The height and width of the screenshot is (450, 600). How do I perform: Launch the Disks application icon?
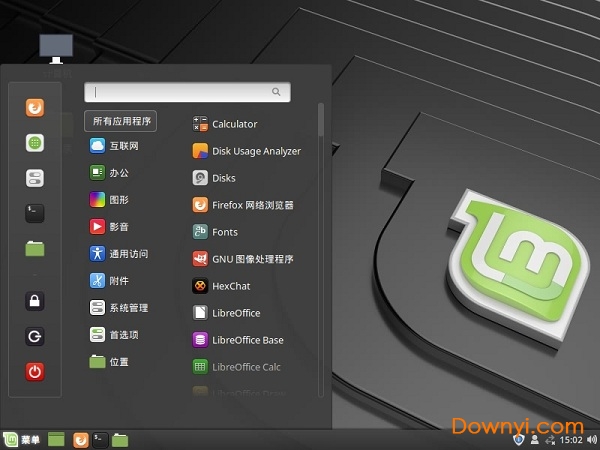pos(200,178)
